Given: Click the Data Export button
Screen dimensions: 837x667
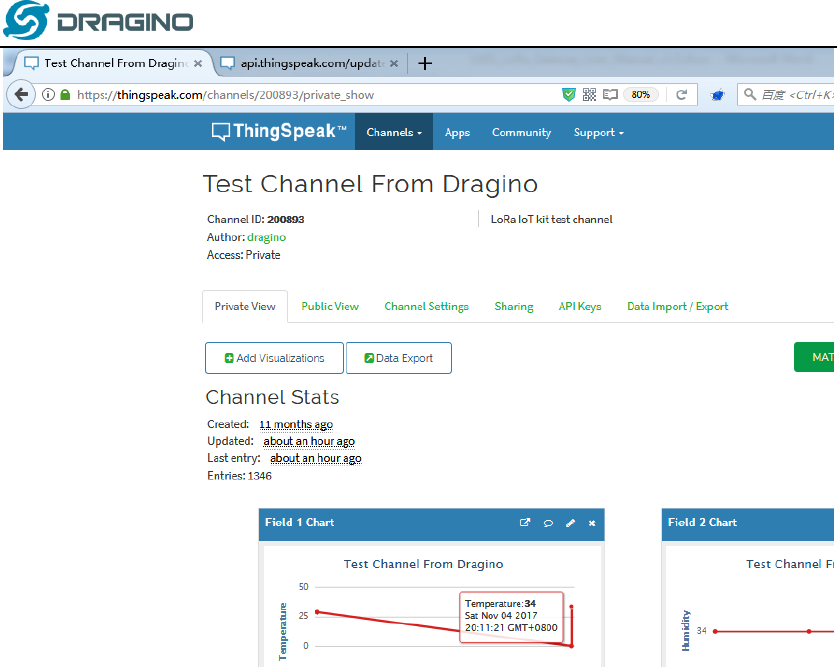Looking at the screenshot, I should 399,358.
